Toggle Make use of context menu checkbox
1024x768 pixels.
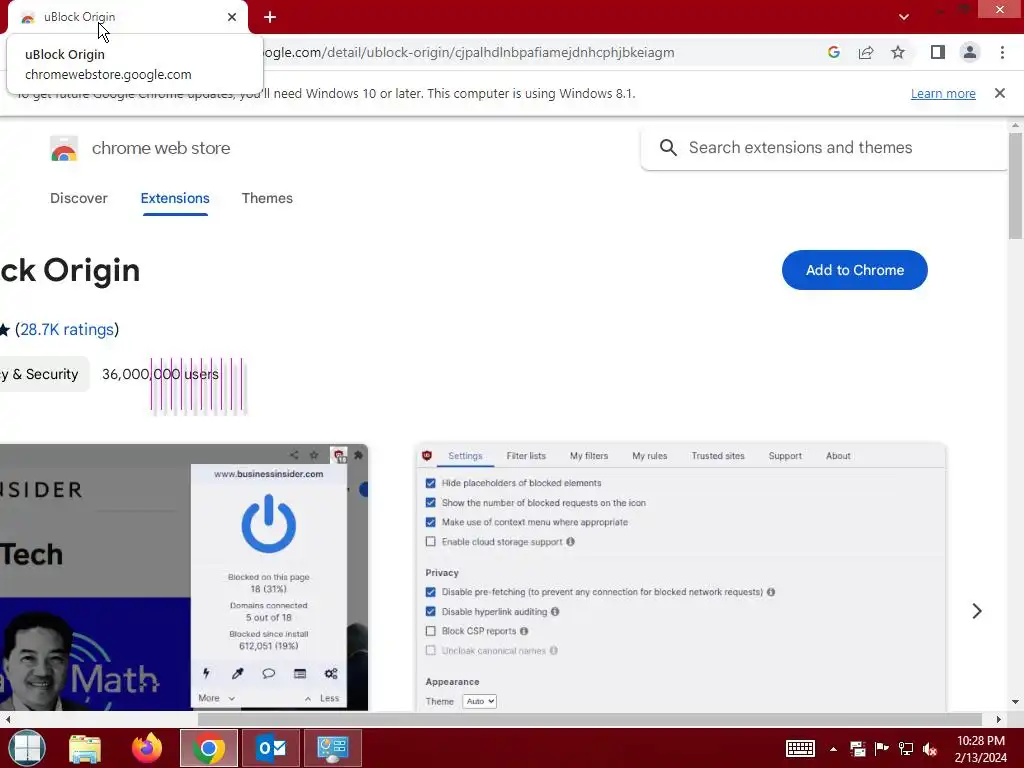430,522
